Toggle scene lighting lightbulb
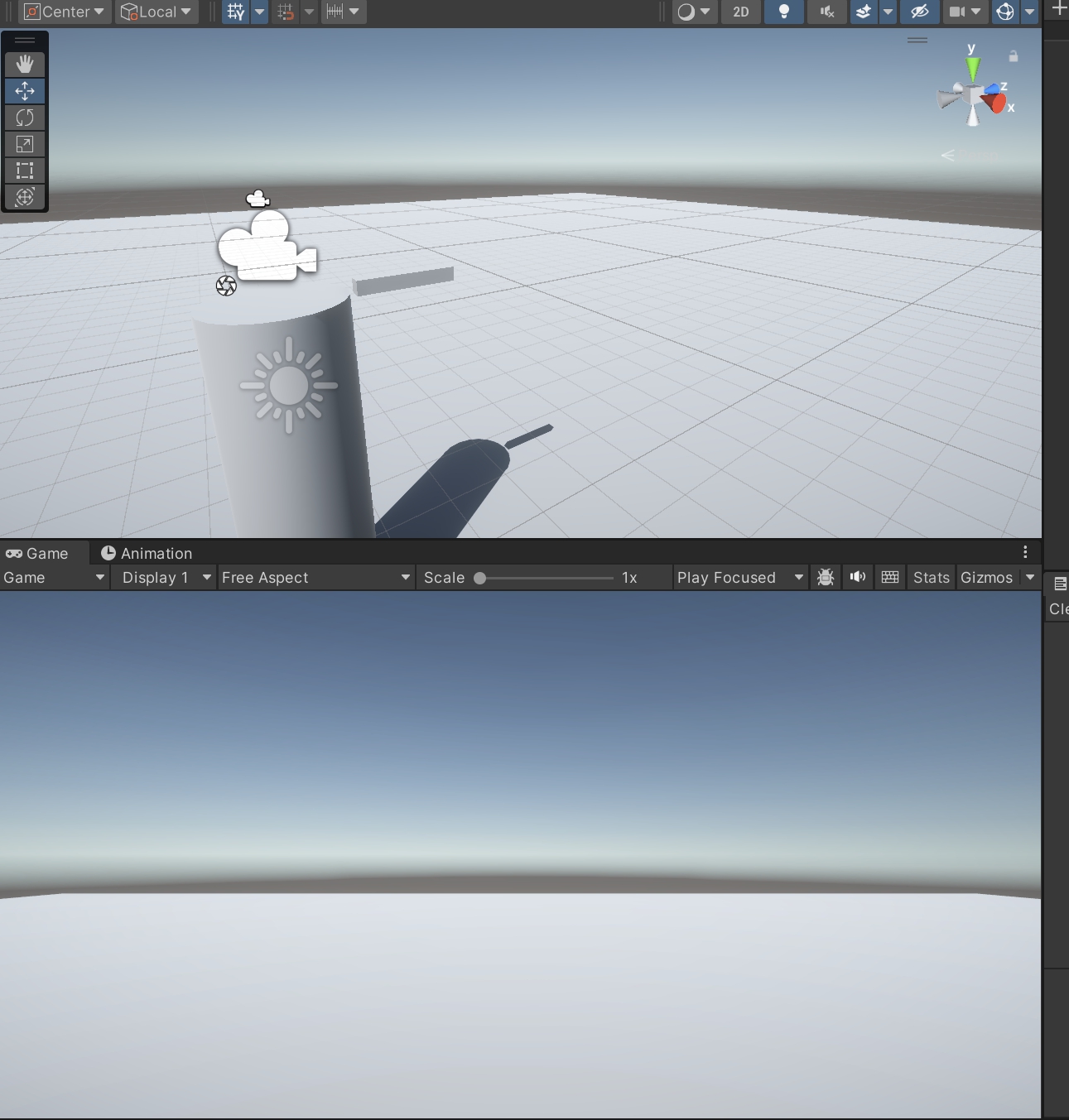Screen dimensions: 1069x1120 [784, 12]
